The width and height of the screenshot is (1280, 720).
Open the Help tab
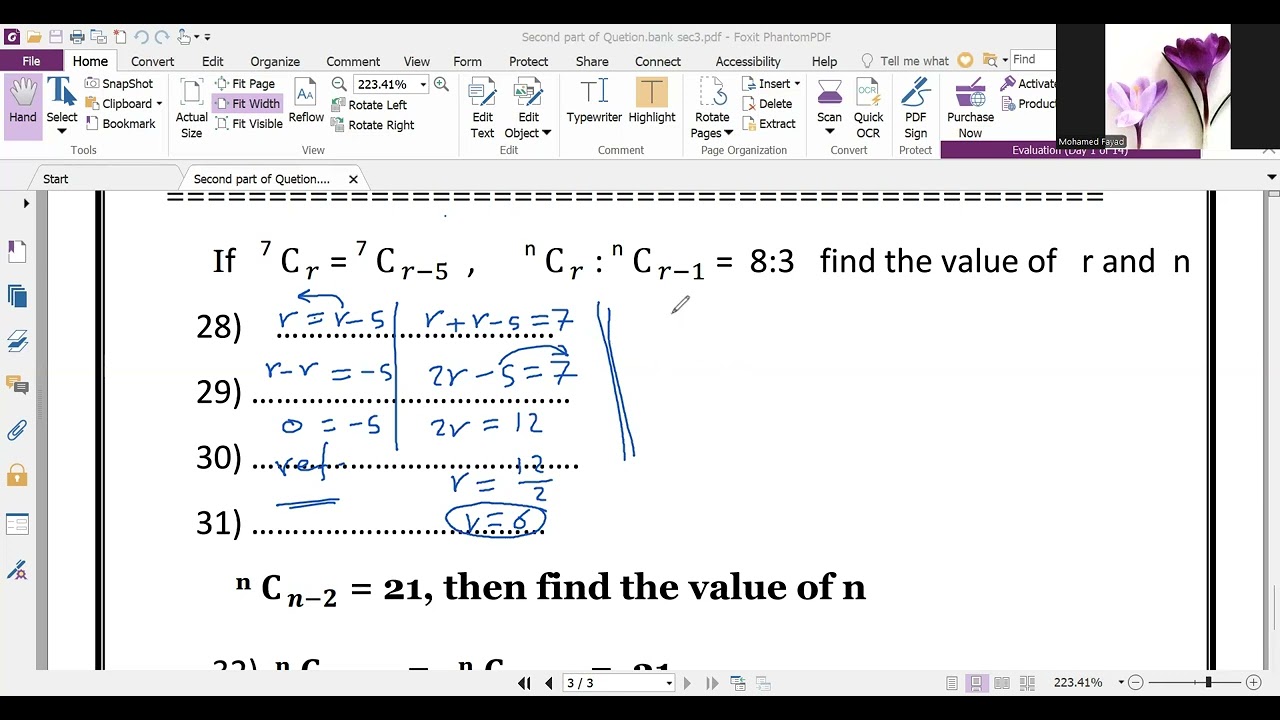[x=825, y=61]
